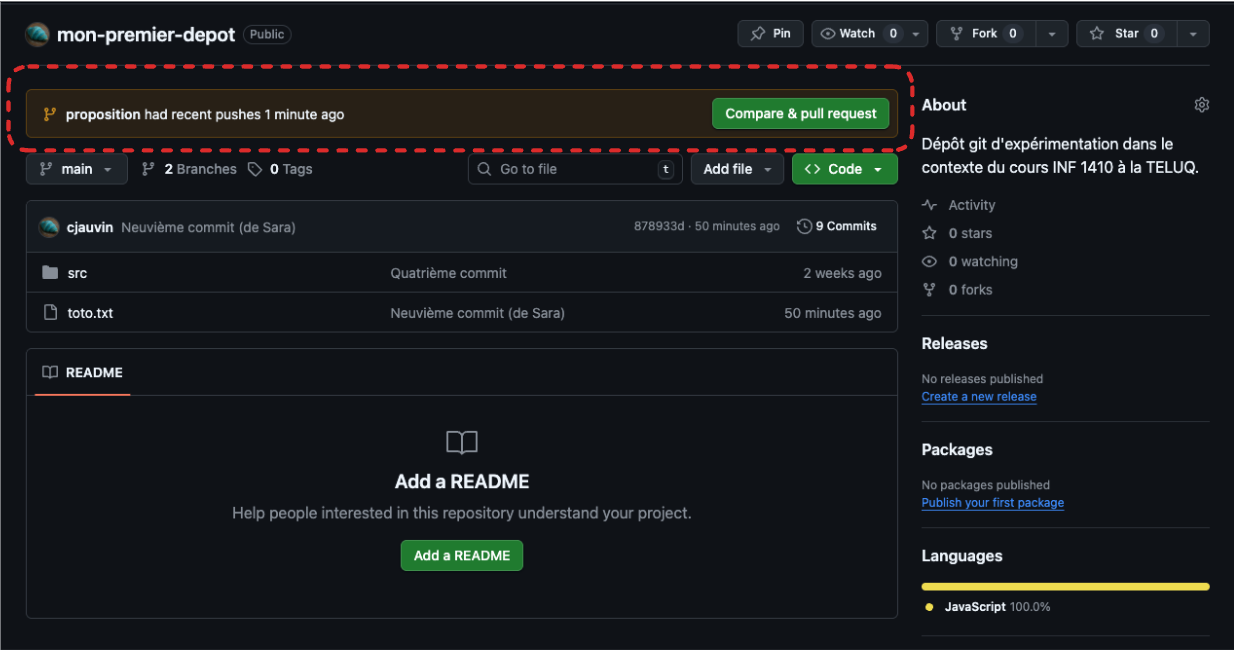Screen dimensions: 1234x650
Task: Click the yellow JavaScript language bar
Action: (x=1065, y=586)
